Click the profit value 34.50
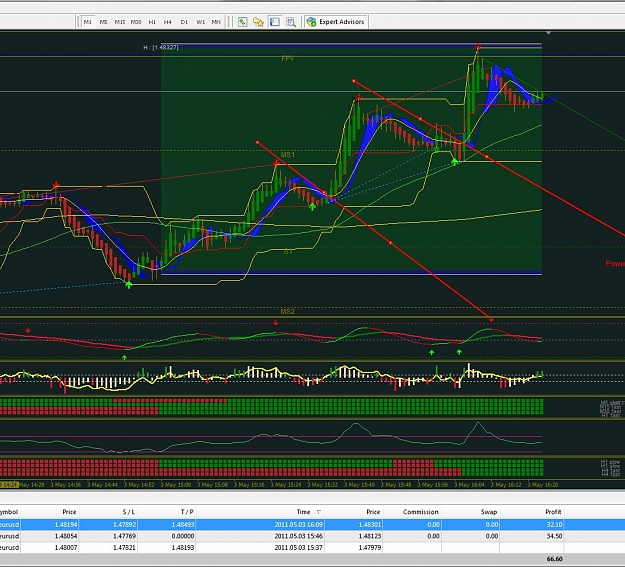The height and width of the screenshot is (567, 625). tap(554, 536)
